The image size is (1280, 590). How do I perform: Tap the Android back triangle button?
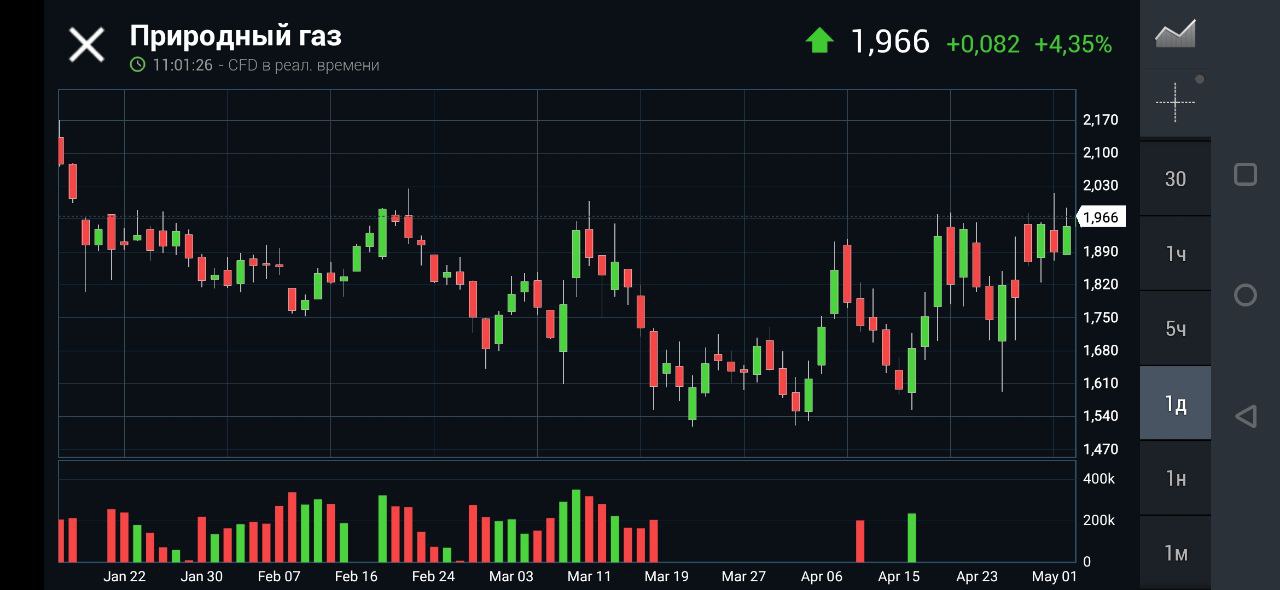[1245, 416]
